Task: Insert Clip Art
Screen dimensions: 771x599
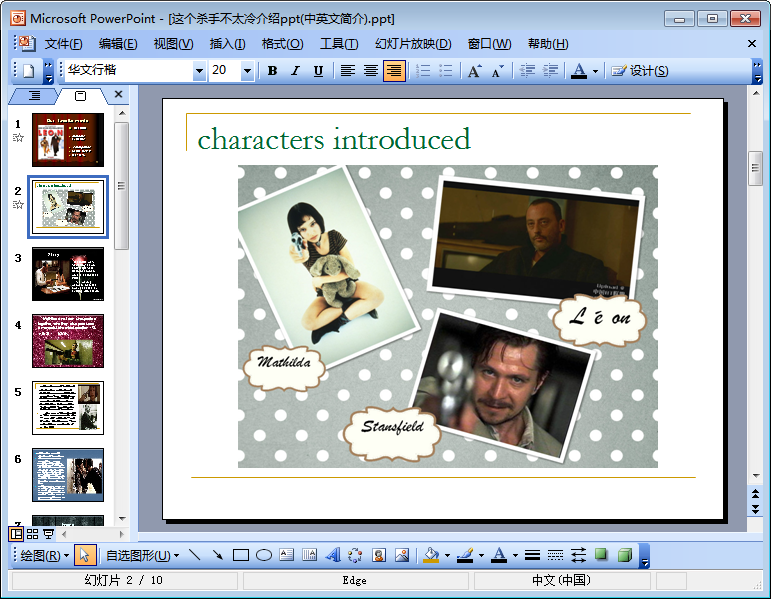Action: [379, 556]
